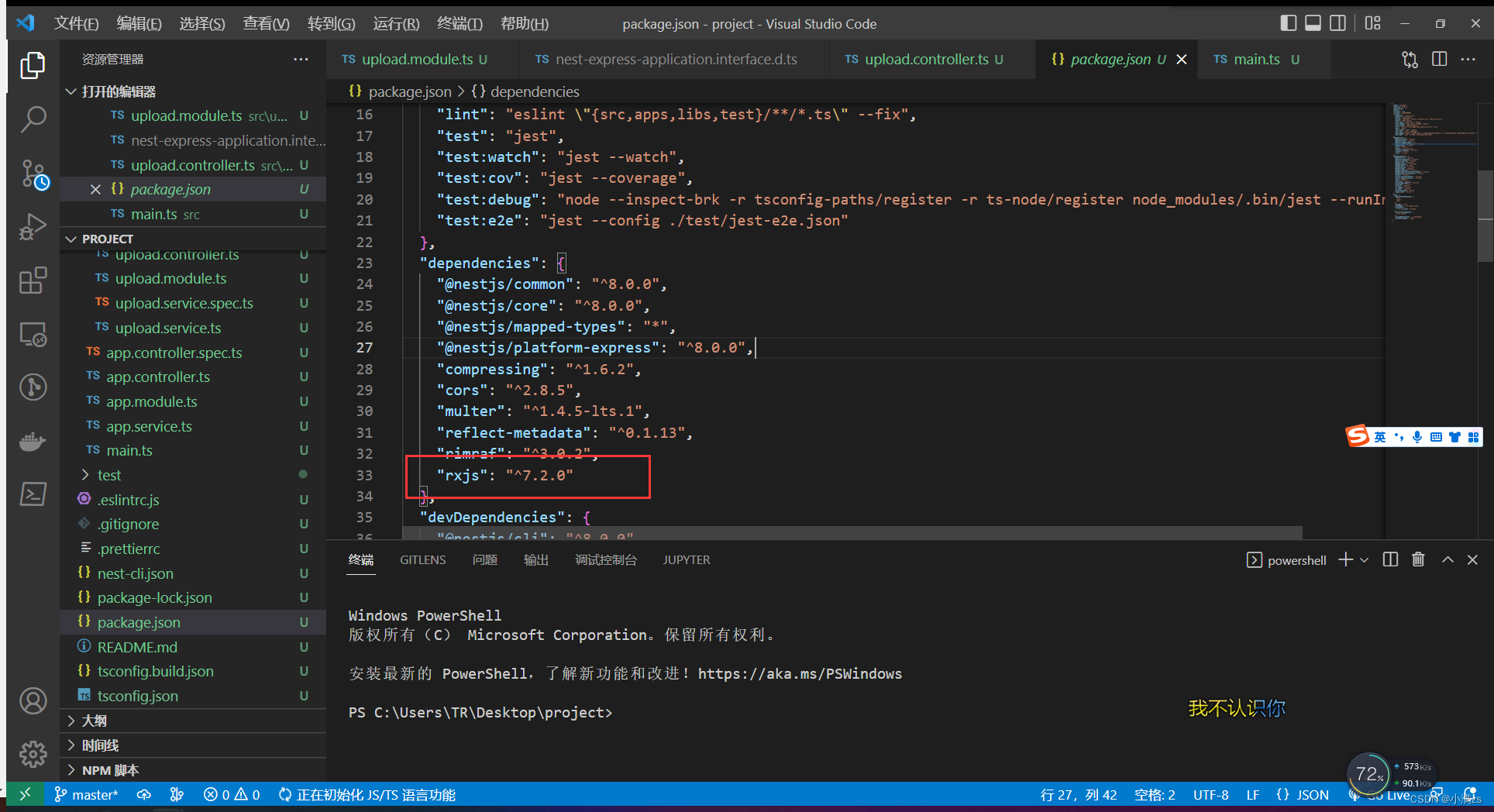
Task: Click Split Editor icon in editor toolbar
Action: [x=1439, y=59]
